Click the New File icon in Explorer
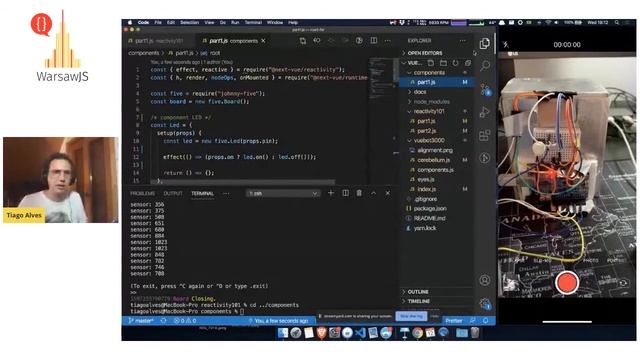640x360 pixels. (x=431, y=63)
